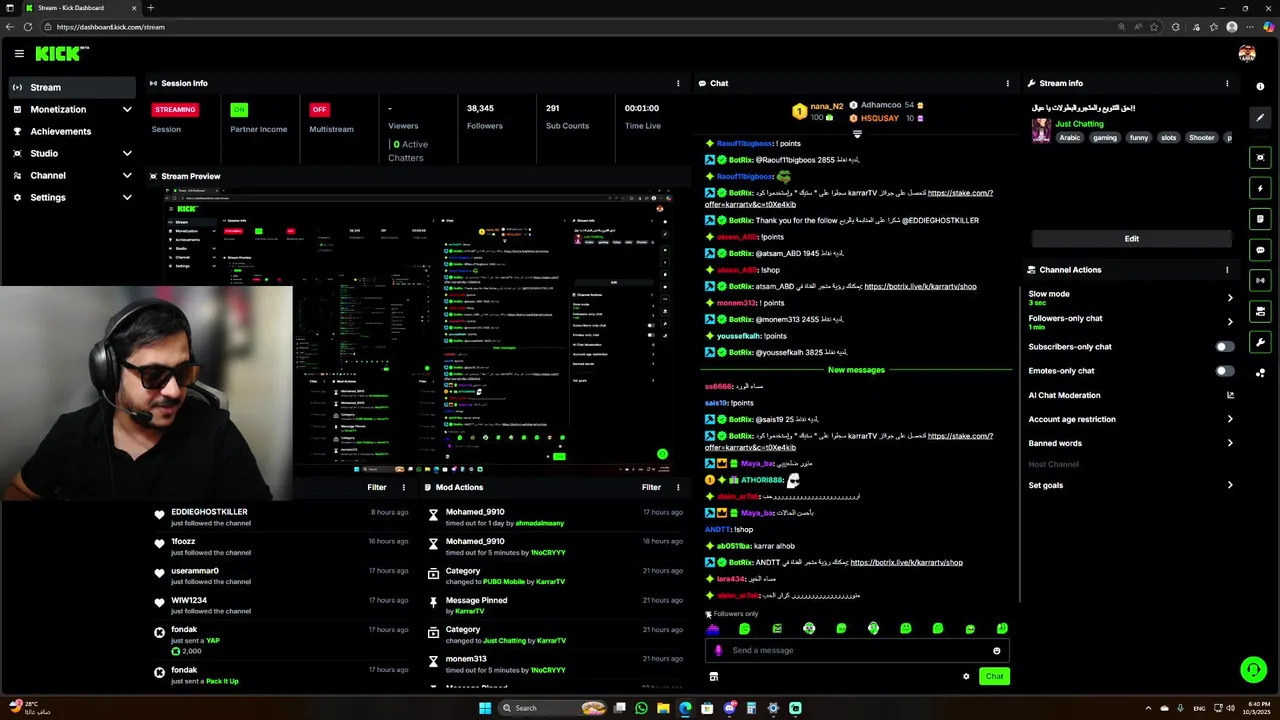Open the Chat panel three-dot menu
Image resolution: width=1280 pixels, height=720 pixels.
point(1008,83)
